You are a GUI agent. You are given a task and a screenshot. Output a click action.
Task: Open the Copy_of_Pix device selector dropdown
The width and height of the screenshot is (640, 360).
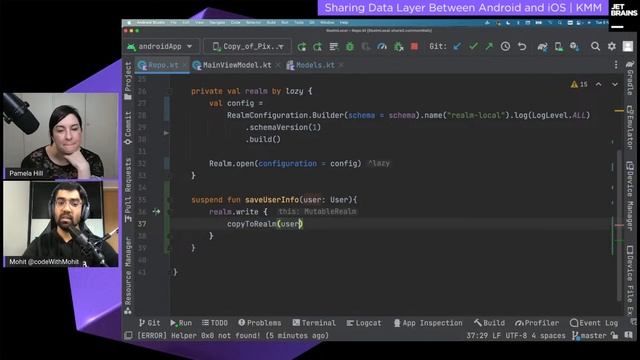(247, 47)
